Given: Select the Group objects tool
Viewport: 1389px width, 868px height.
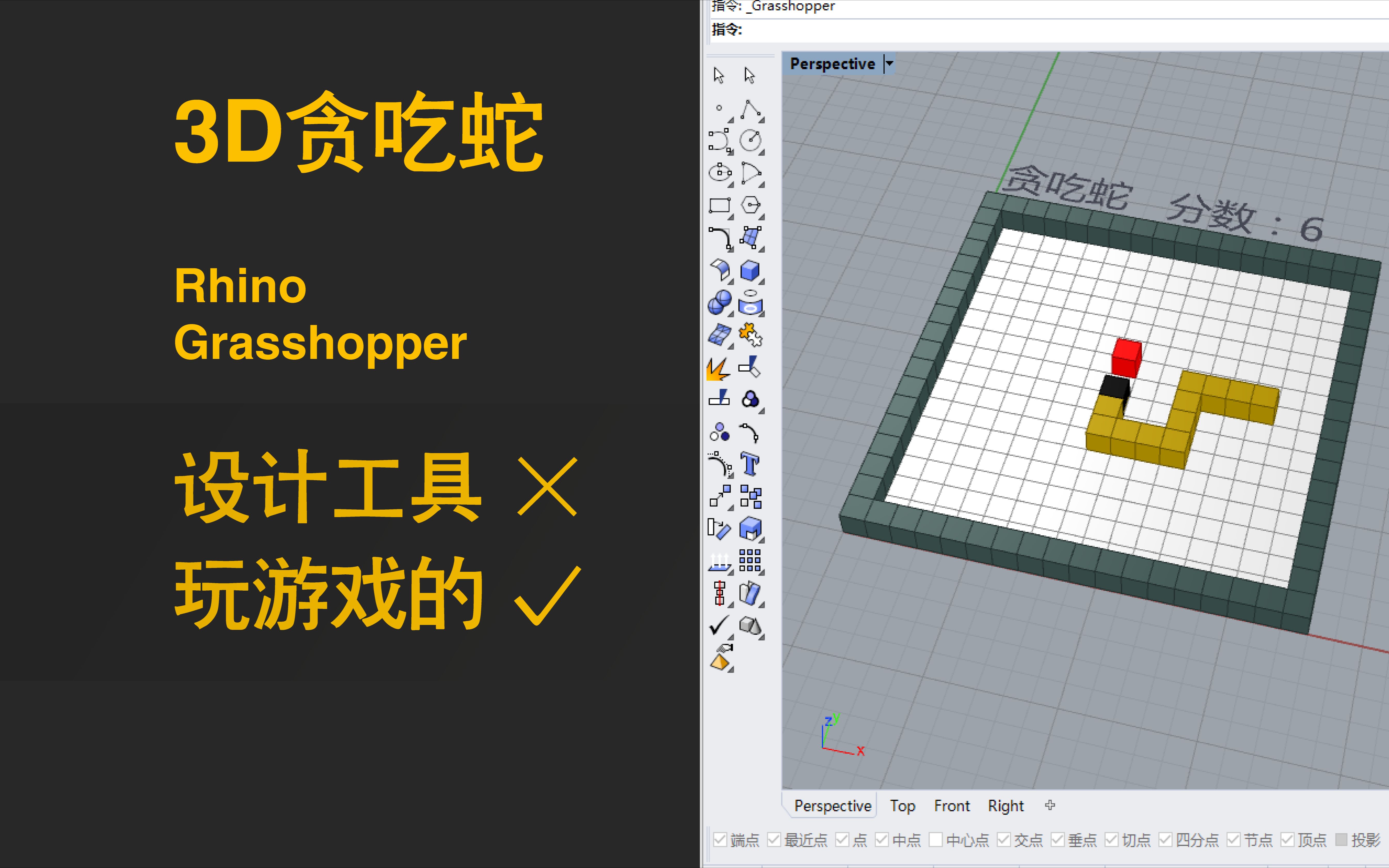Looking at the screenshot, I should (x=720, y=432).
